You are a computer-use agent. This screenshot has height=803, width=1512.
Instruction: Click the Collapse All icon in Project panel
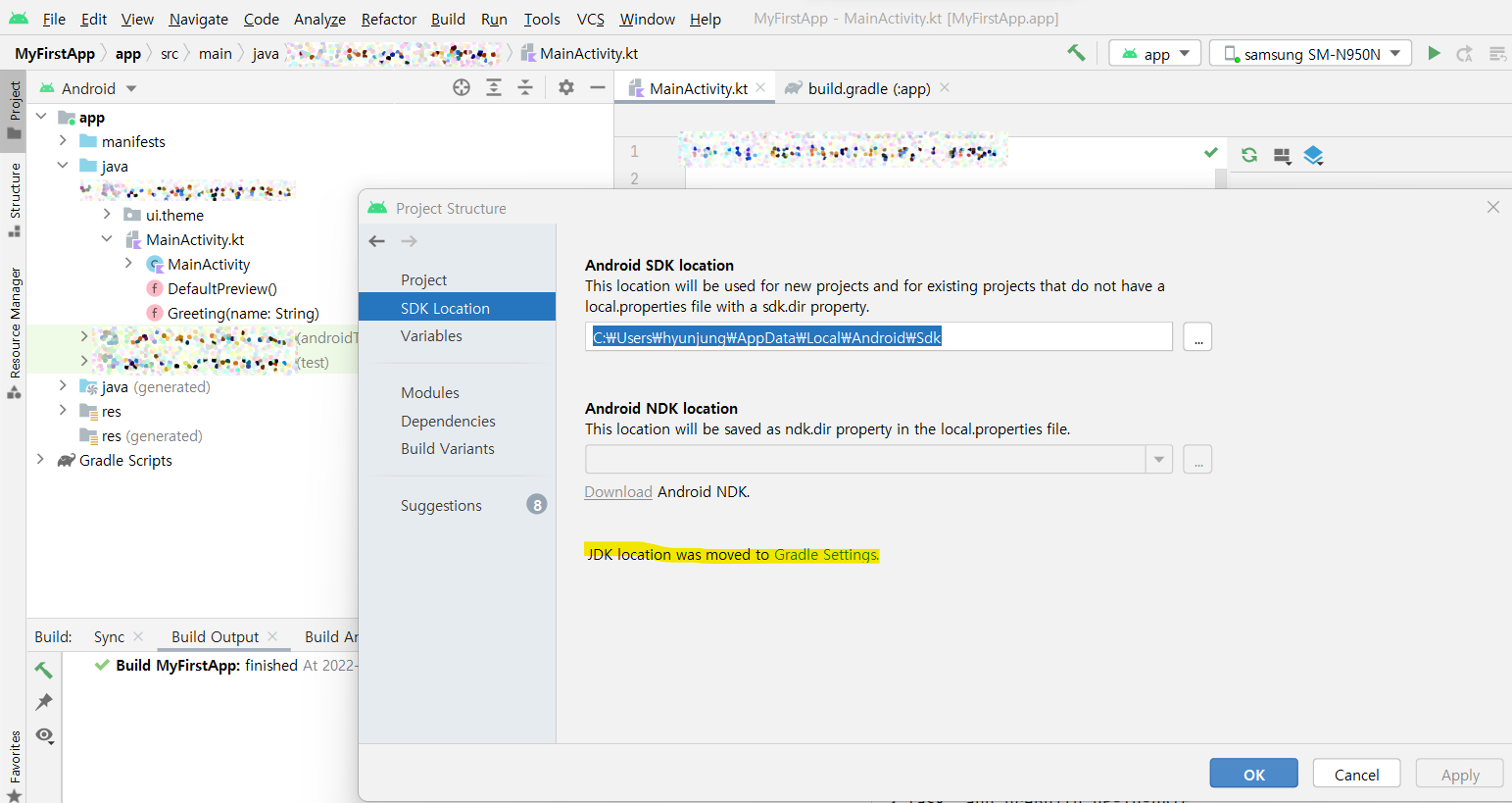[x=525, y=87]
